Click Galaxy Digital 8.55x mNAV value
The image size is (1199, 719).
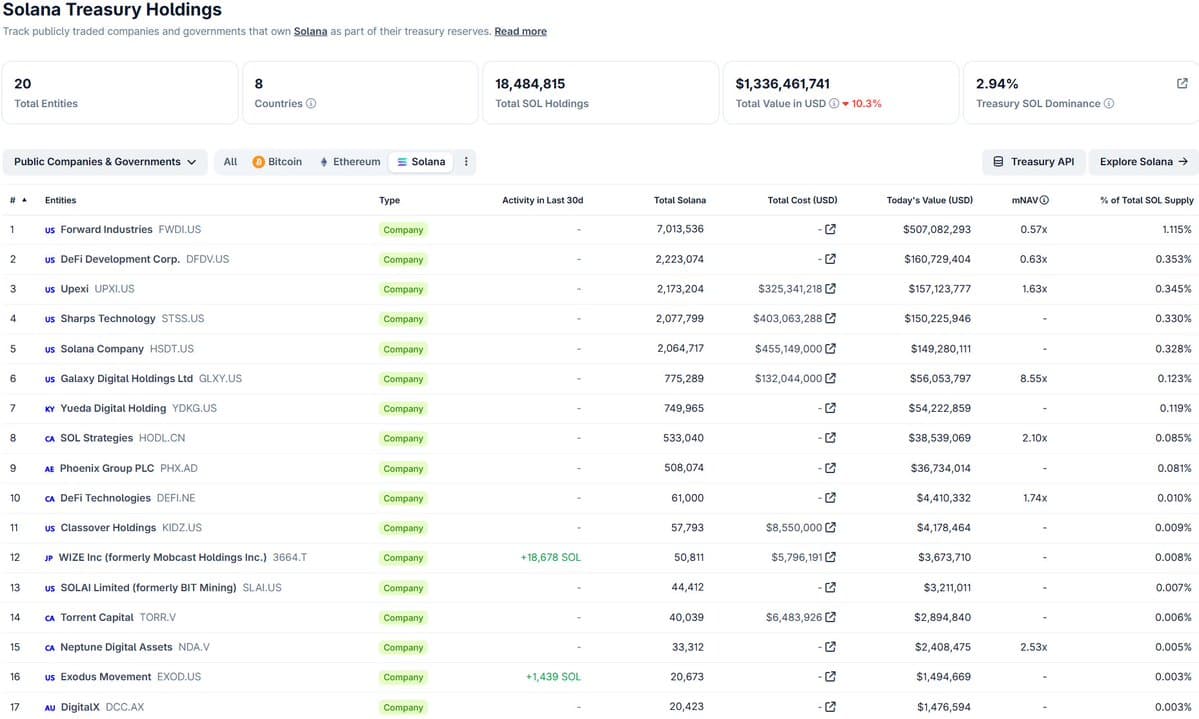click(x=1033, y=378)
